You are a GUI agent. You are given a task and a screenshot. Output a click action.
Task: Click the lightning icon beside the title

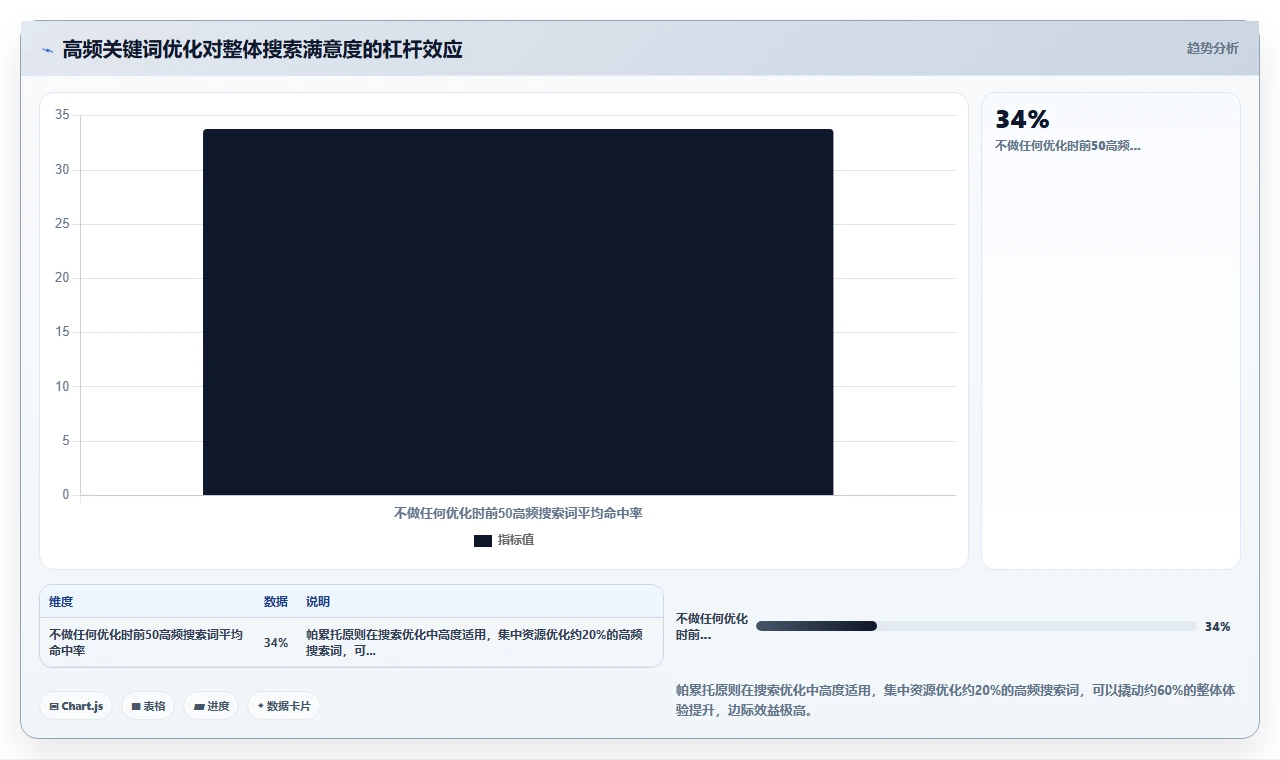[48, 50]
